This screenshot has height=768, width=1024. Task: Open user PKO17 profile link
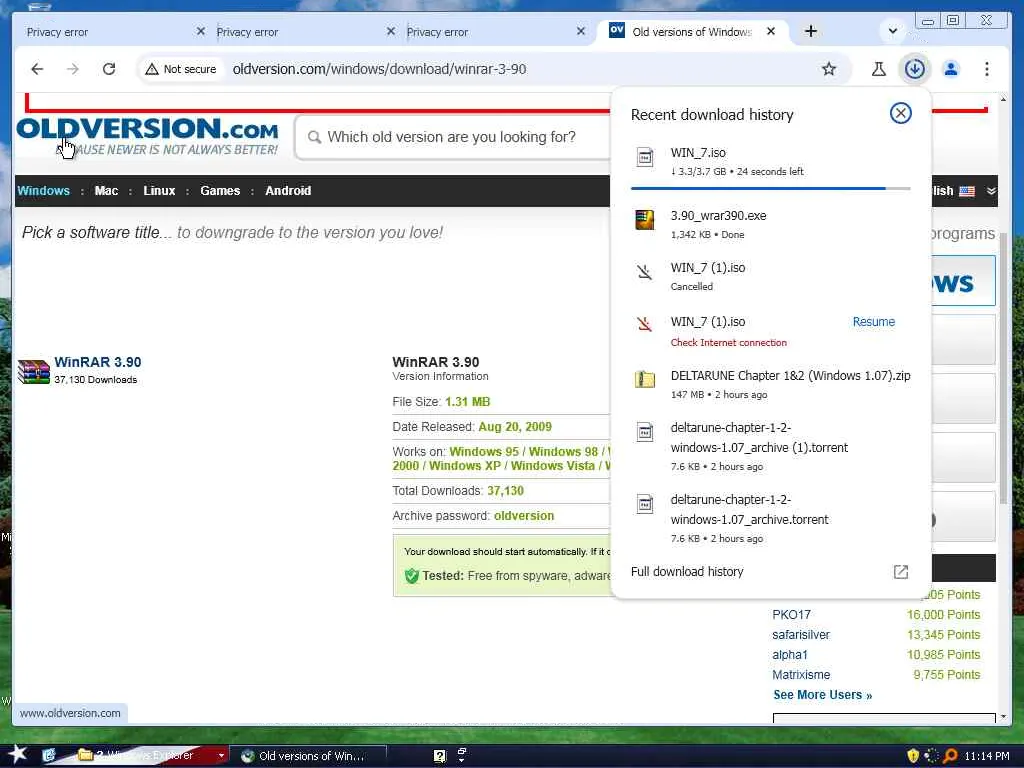tap(791, 615)
